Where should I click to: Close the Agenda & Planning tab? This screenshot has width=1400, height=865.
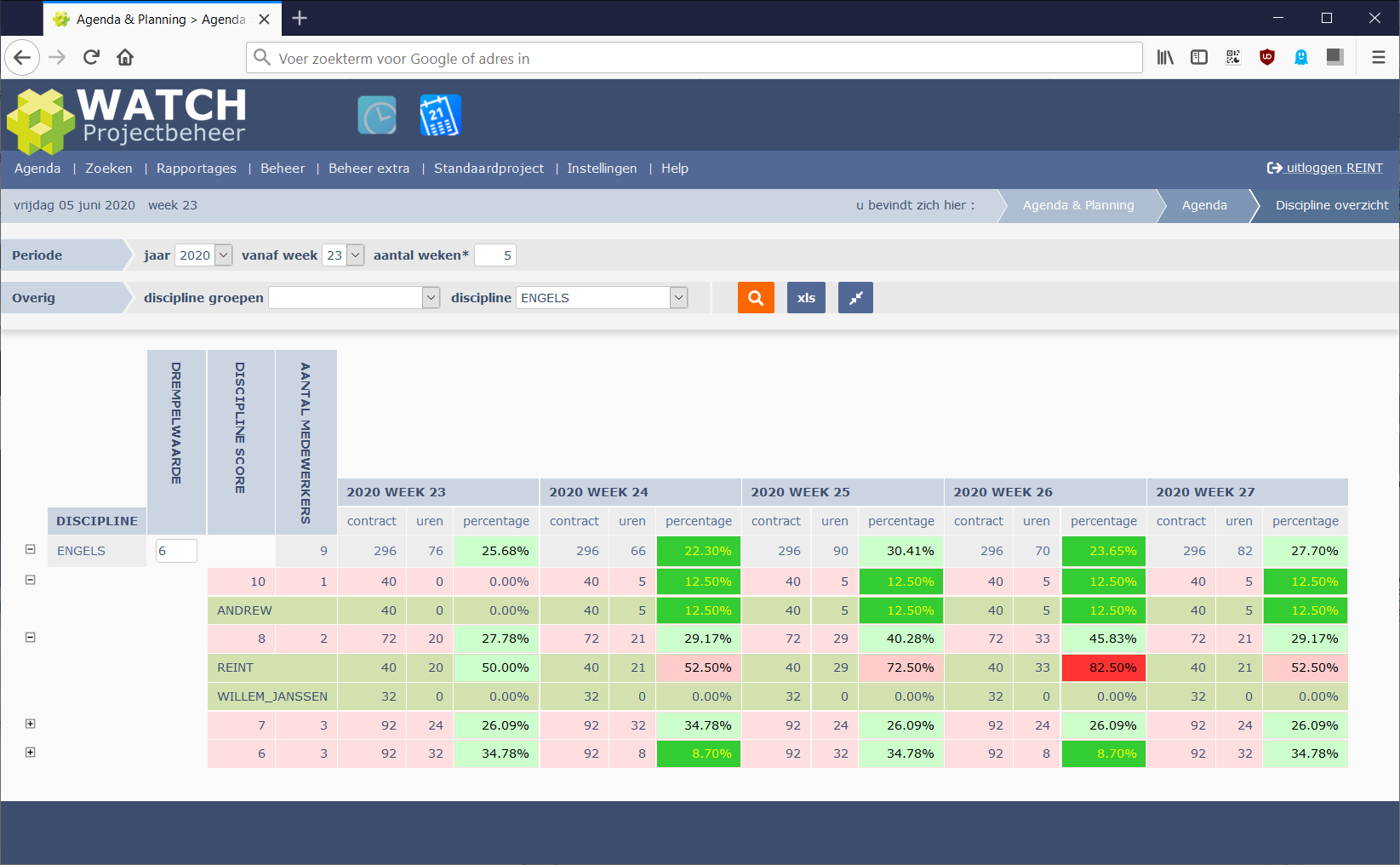coord(265,19)
